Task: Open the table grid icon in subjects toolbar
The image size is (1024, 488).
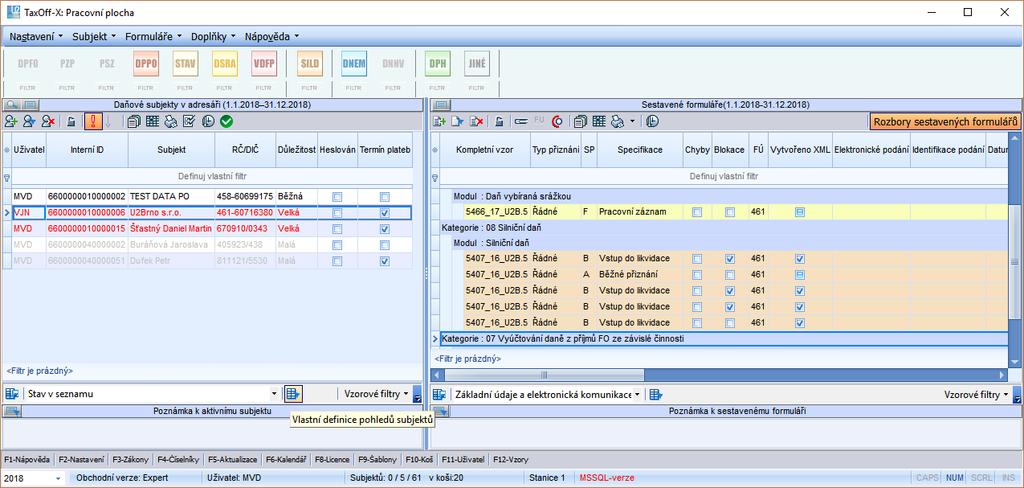Action: pos(152,121)
